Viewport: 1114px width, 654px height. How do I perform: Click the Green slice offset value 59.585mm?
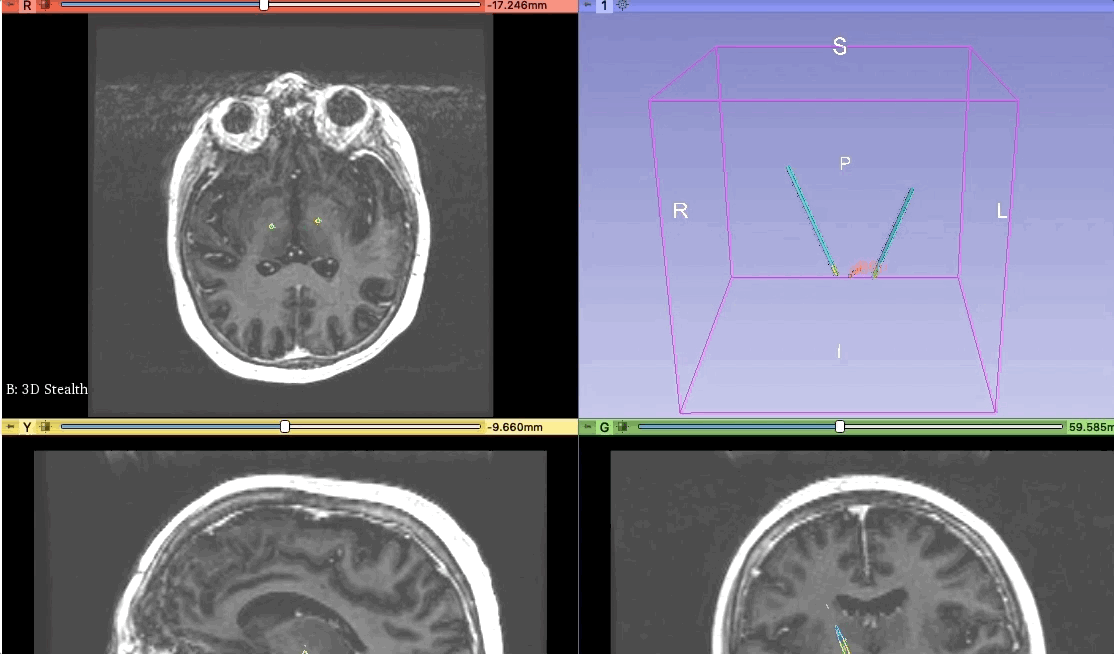point(1090,427)
